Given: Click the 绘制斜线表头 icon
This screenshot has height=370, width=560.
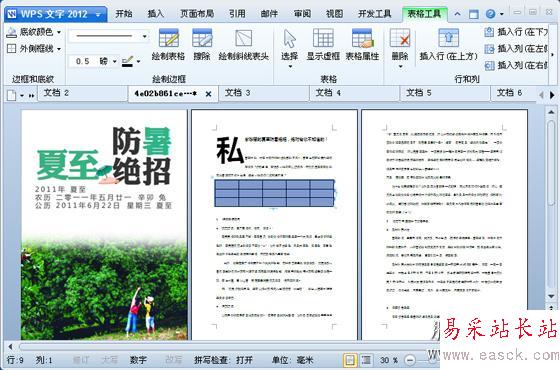Looking at the screenshot, I should point(244,38).
